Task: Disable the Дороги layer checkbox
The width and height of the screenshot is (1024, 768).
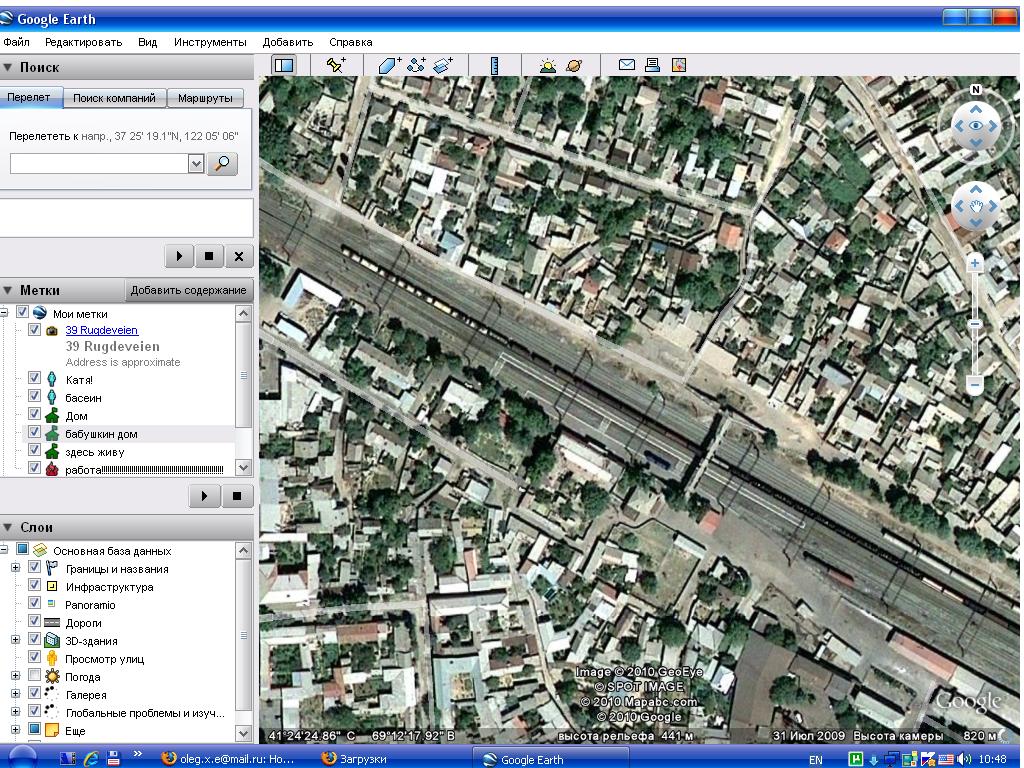Action: tap(35, 621)
